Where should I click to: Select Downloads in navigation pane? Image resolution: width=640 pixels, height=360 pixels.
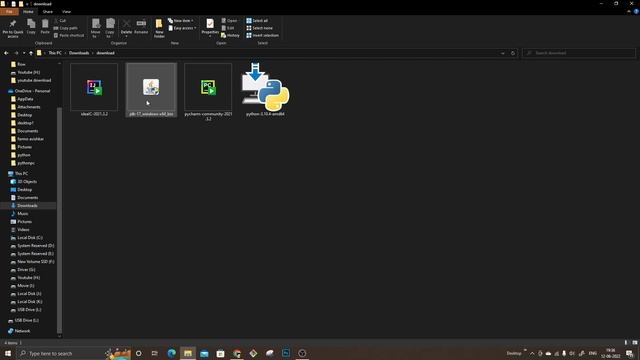pyautogui.click(x=27, y=206)
